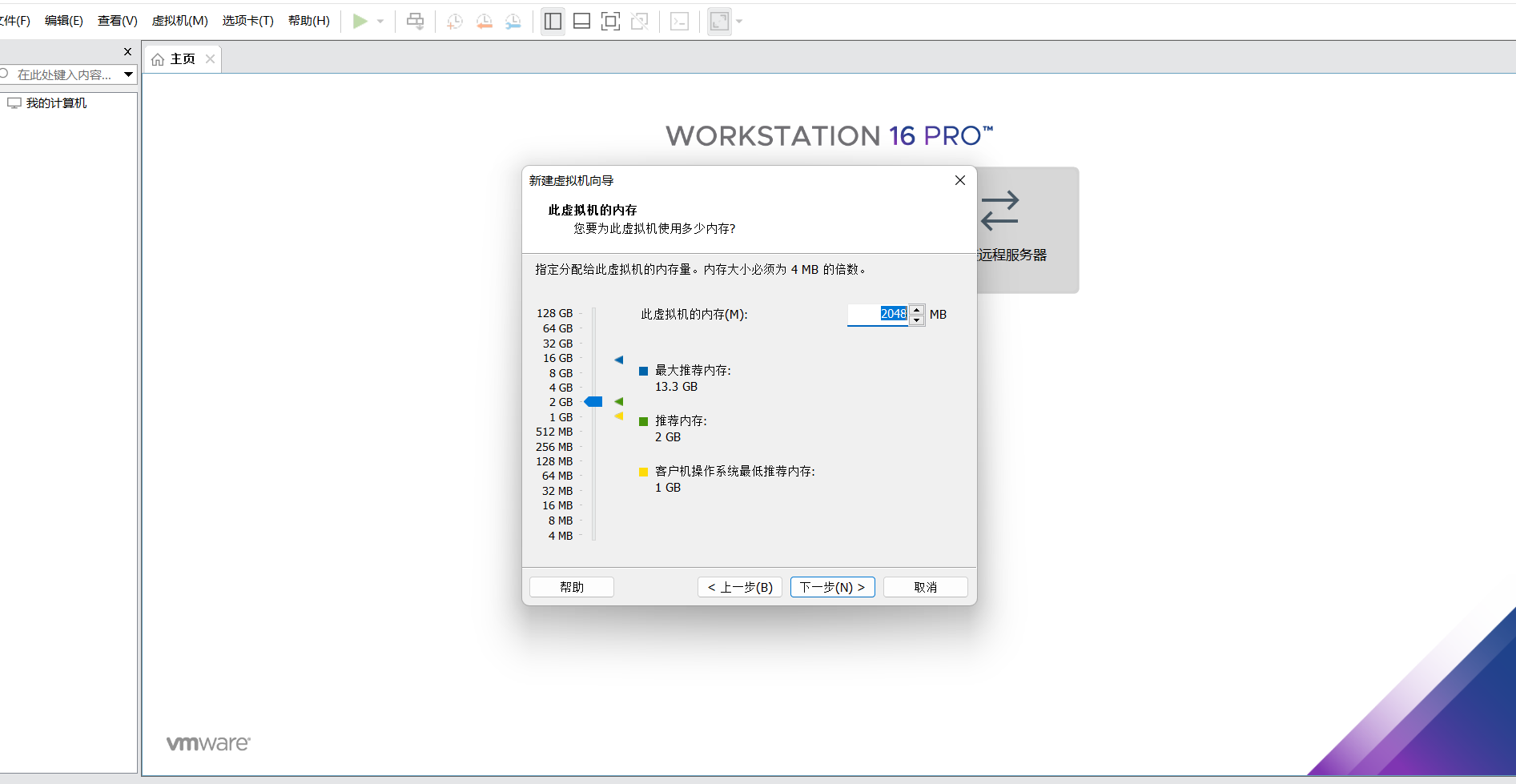Open the 查看(V) menu
Viewport: 1516px width, 784px height.
pos(118,21)
